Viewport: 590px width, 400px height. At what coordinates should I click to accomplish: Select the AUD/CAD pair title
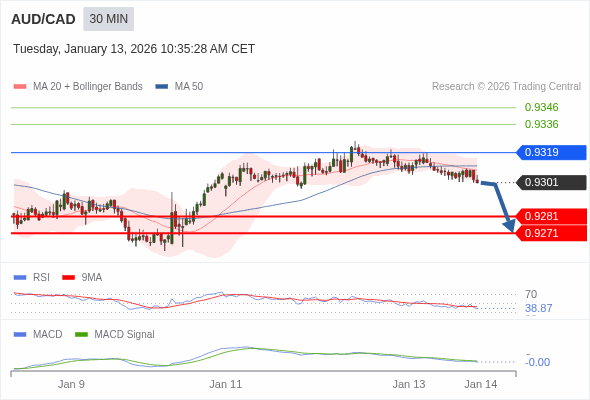click(x=43, y=19)
